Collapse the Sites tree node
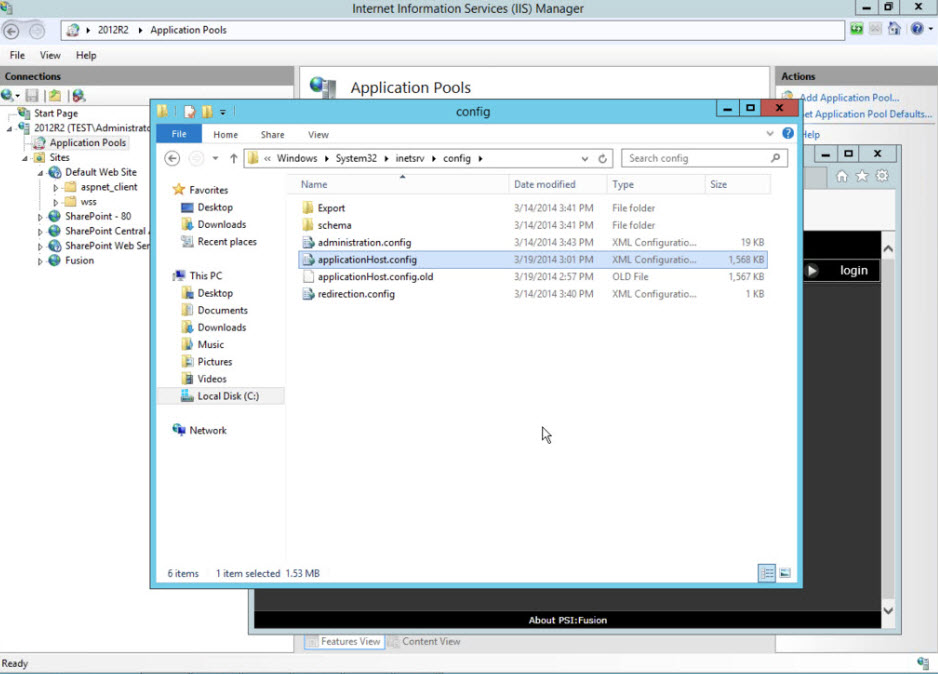Viewport: 938px width, 674px height. coord(25,158)
